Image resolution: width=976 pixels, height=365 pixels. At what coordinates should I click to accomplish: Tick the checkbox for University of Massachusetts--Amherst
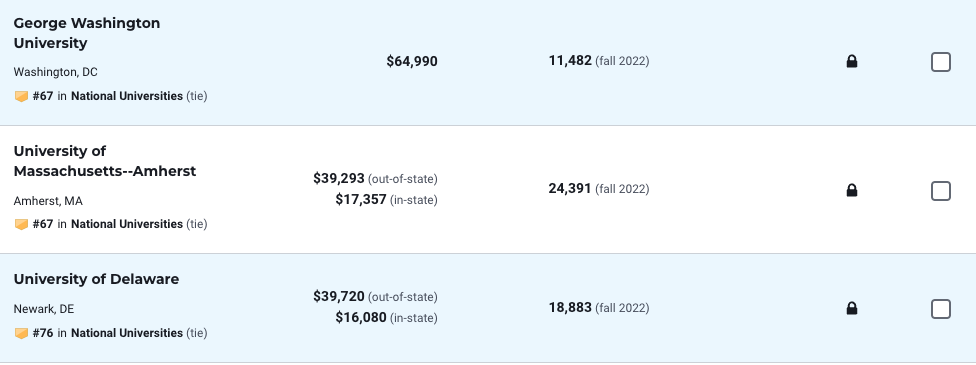point(941,191)
